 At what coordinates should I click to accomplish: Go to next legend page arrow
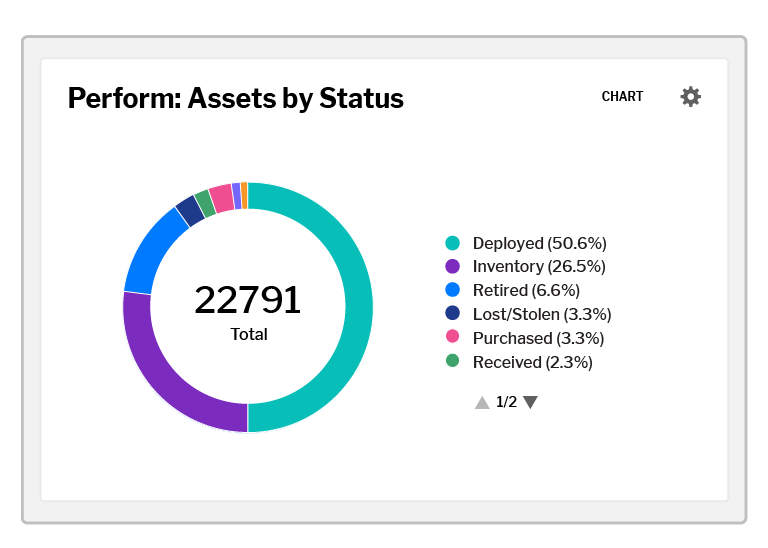click(530, 402)
